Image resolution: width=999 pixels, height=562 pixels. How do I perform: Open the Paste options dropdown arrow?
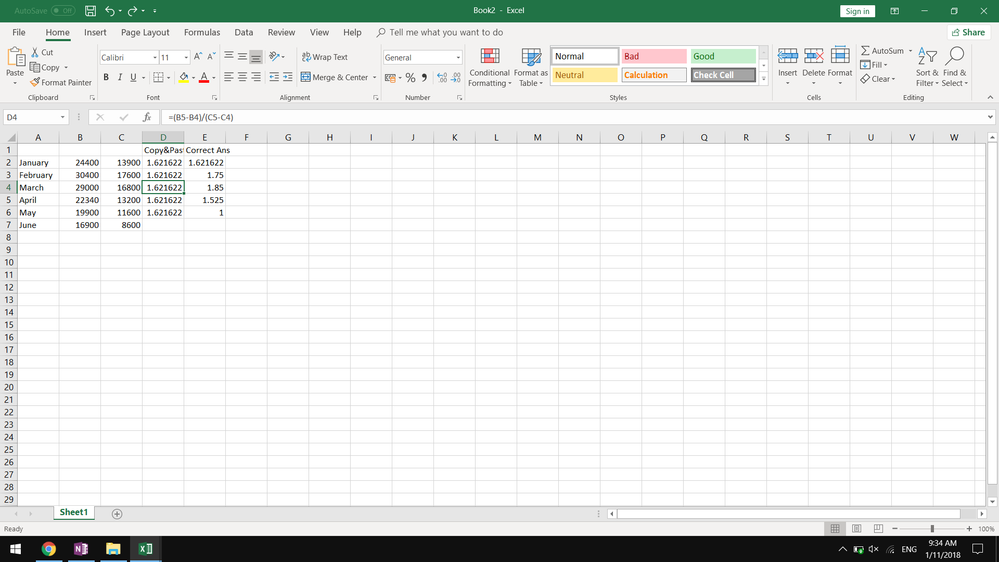15,83
